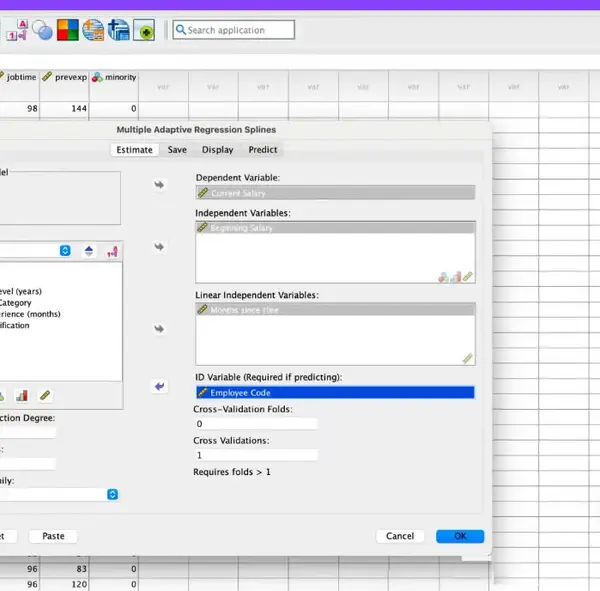Click the first empty 'var' column header

(163, 87)
